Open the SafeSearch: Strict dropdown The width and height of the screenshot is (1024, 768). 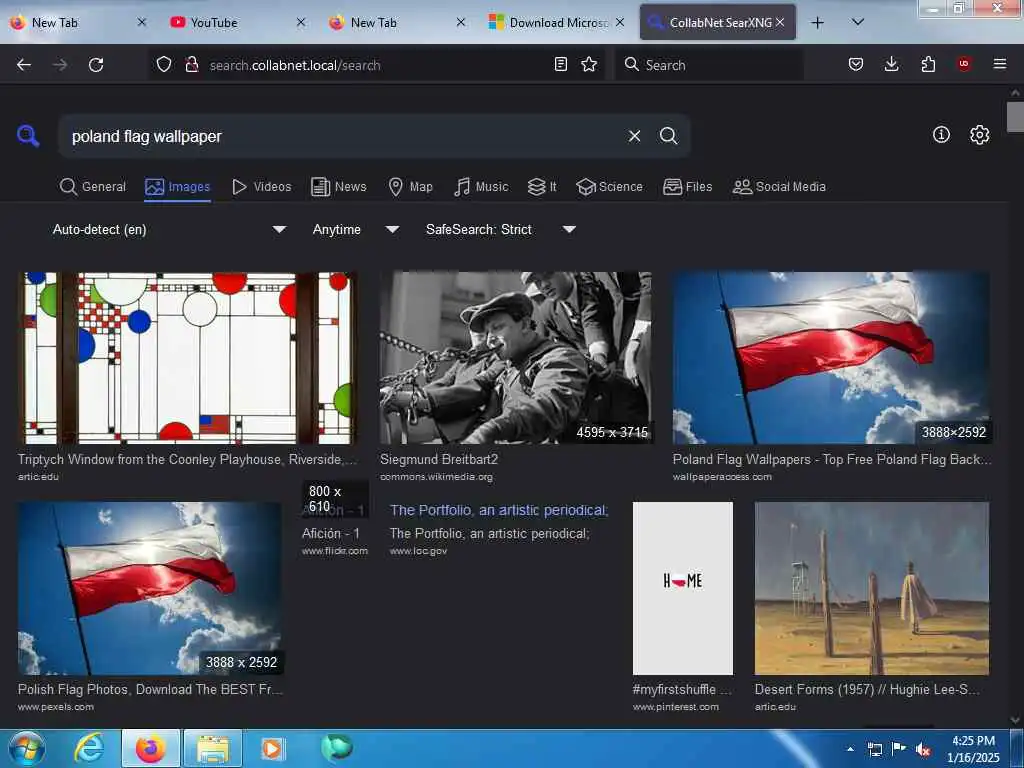500,229
